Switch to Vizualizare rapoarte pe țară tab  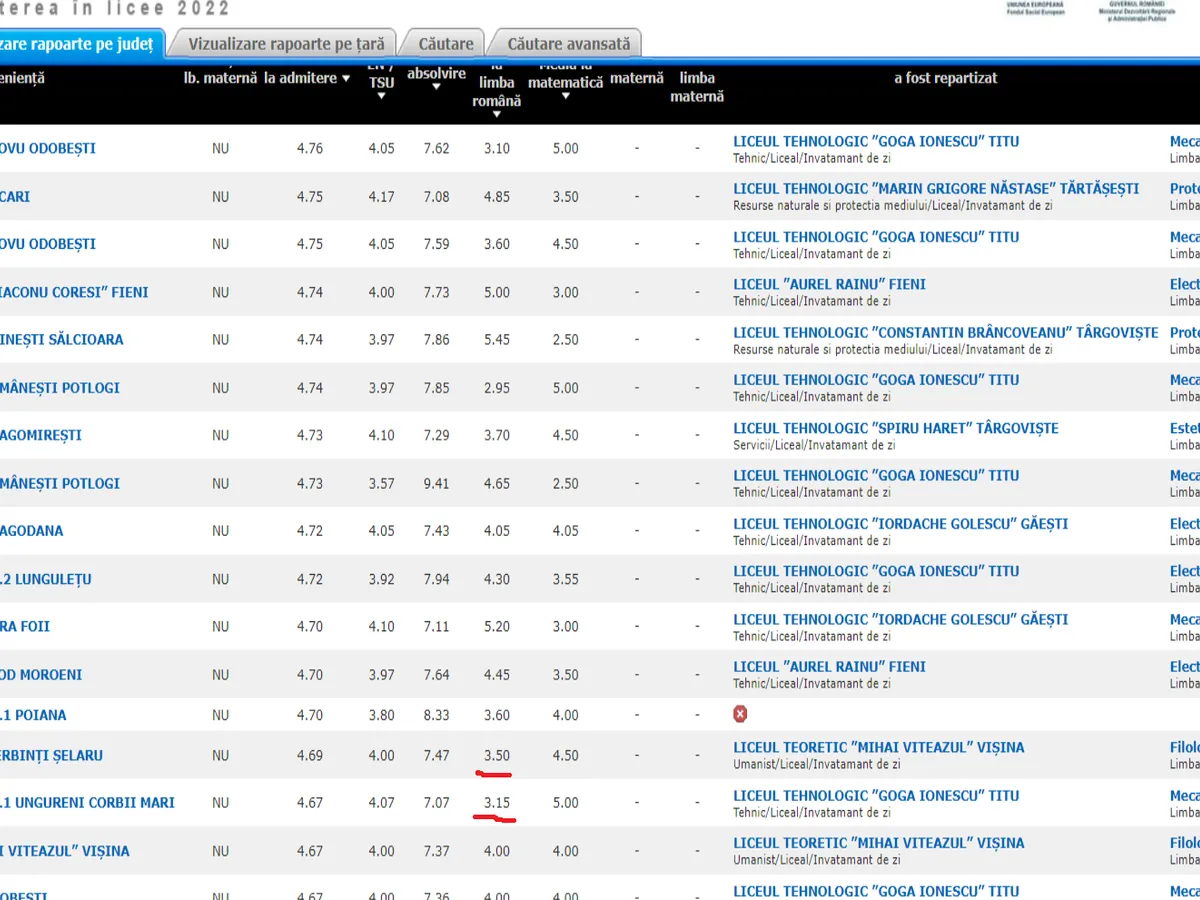(x=286, y=44)
